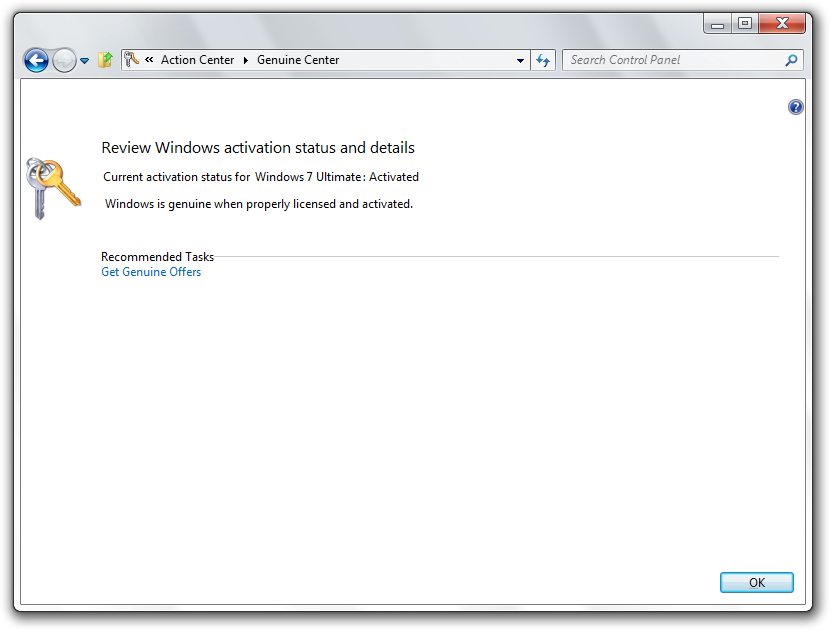Click the Recommended Tasks label
The height and width of the screenshot is (632, 832).
158,257
